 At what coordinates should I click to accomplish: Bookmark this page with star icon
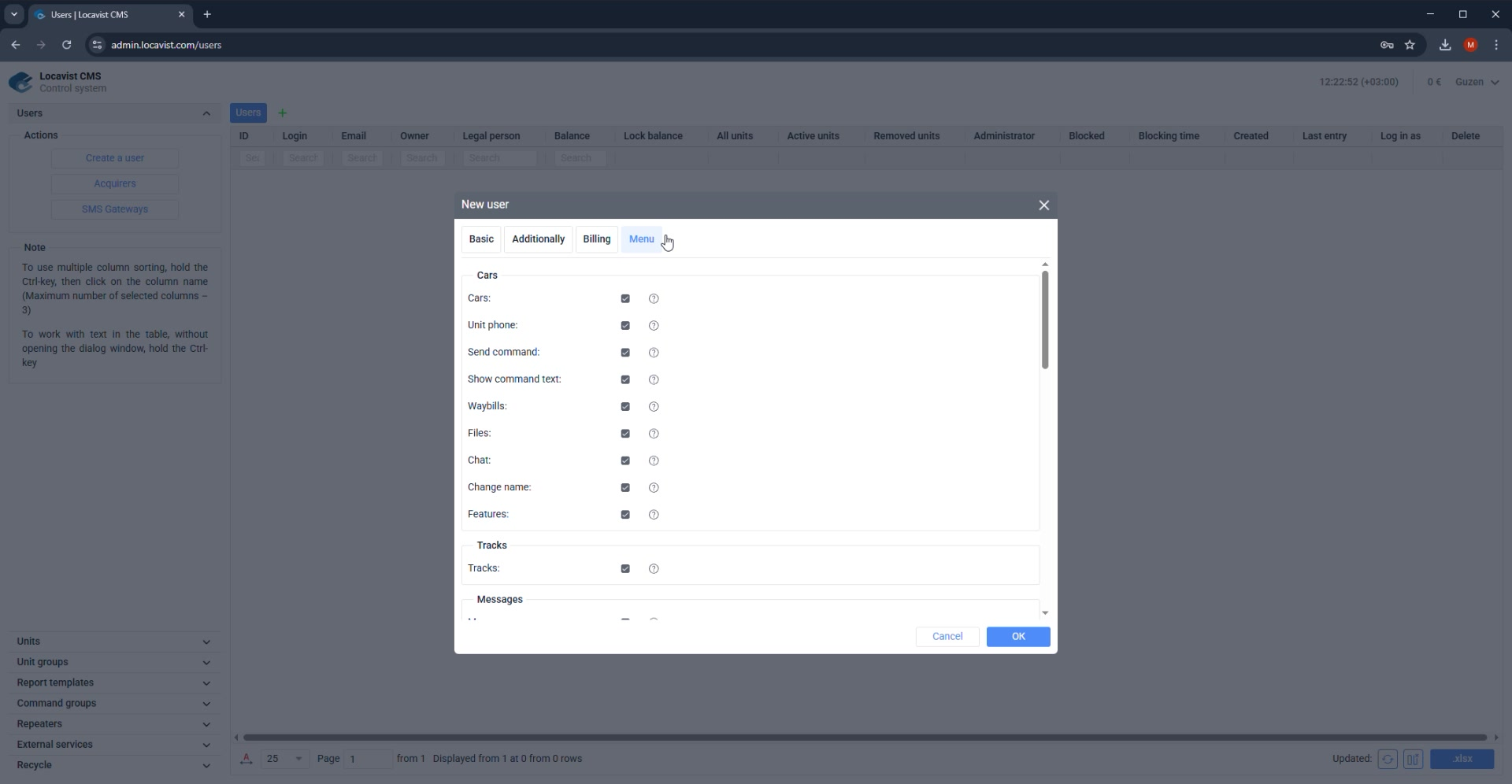[x=1410, y=45]
